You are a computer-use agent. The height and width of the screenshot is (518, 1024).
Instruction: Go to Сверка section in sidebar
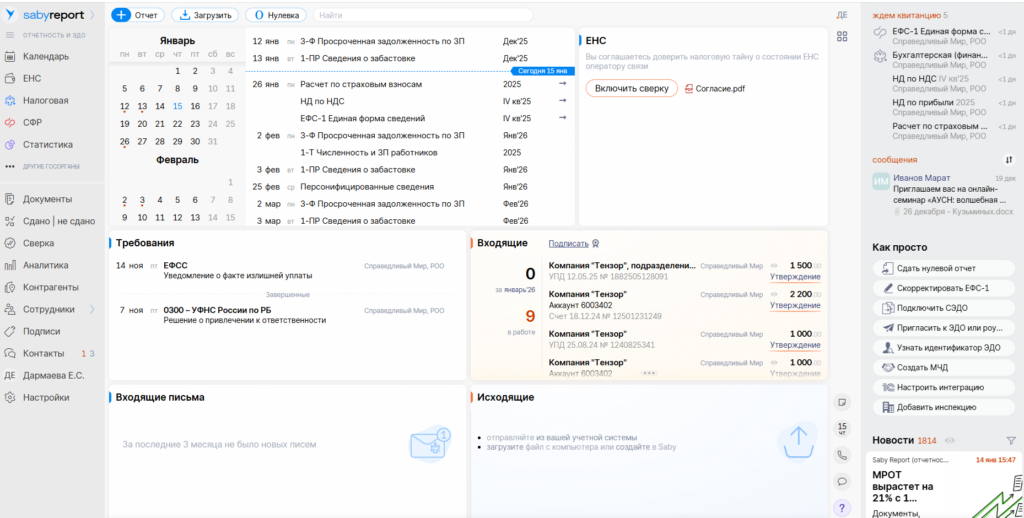coord(39,243)
